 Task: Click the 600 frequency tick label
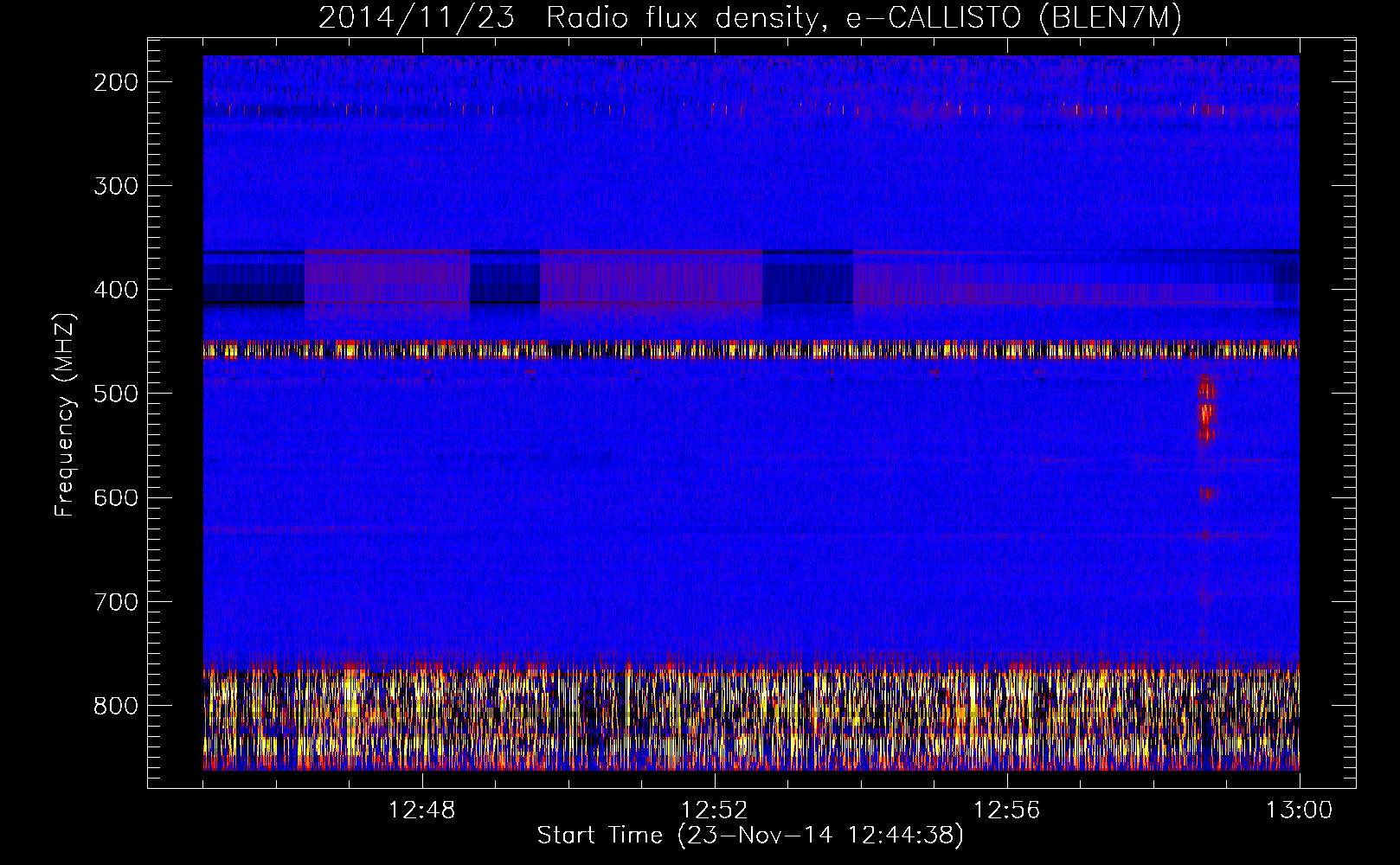click(116, 497)
